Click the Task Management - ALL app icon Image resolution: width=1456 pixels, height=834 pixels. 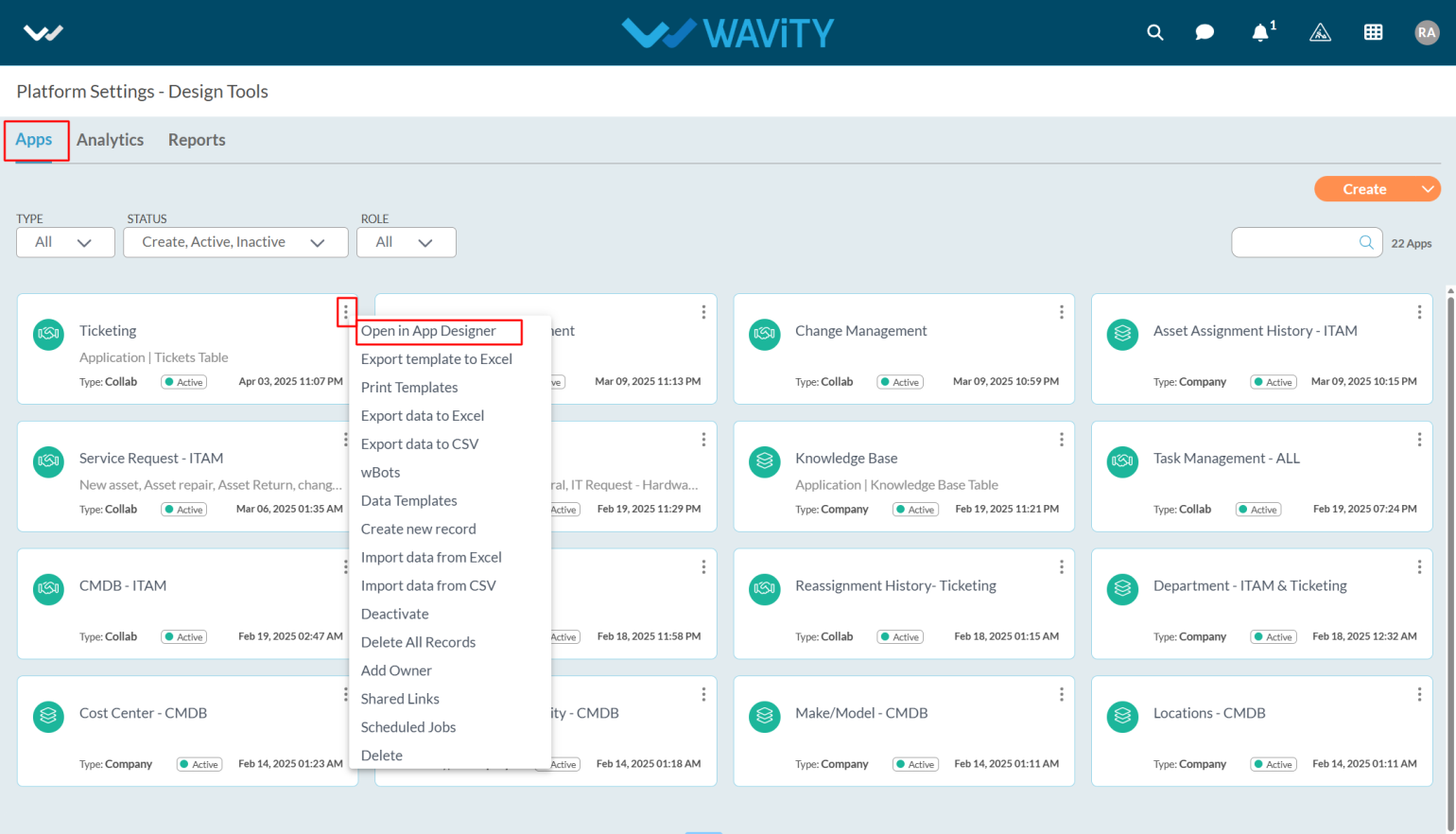click(x=1122, y=461)
